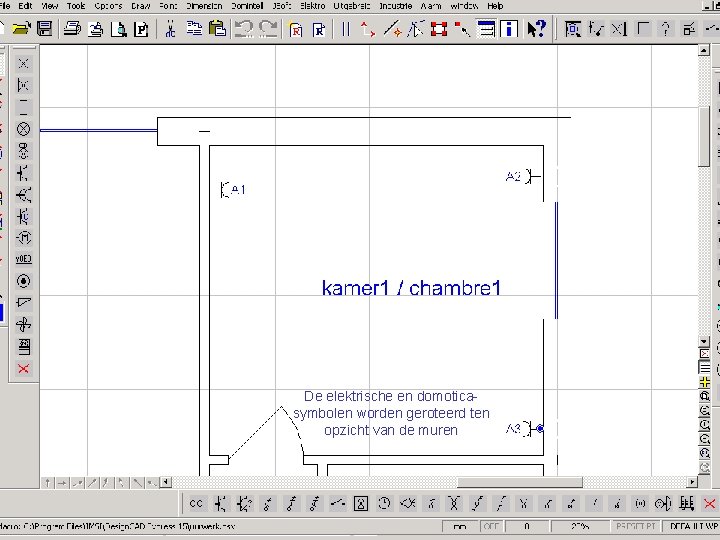Select the concentric circle symbol in left toolbar
720x540 pixels.
(23, 281)
